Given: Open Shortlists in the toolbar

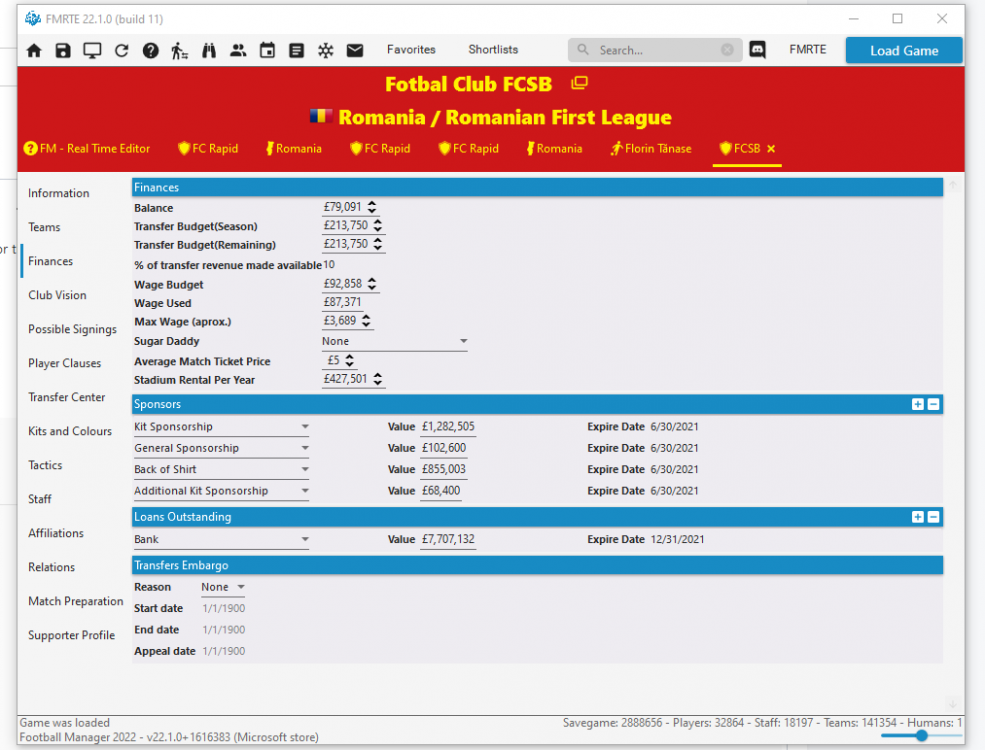Looking at the screenshot, I should point(493,50).
